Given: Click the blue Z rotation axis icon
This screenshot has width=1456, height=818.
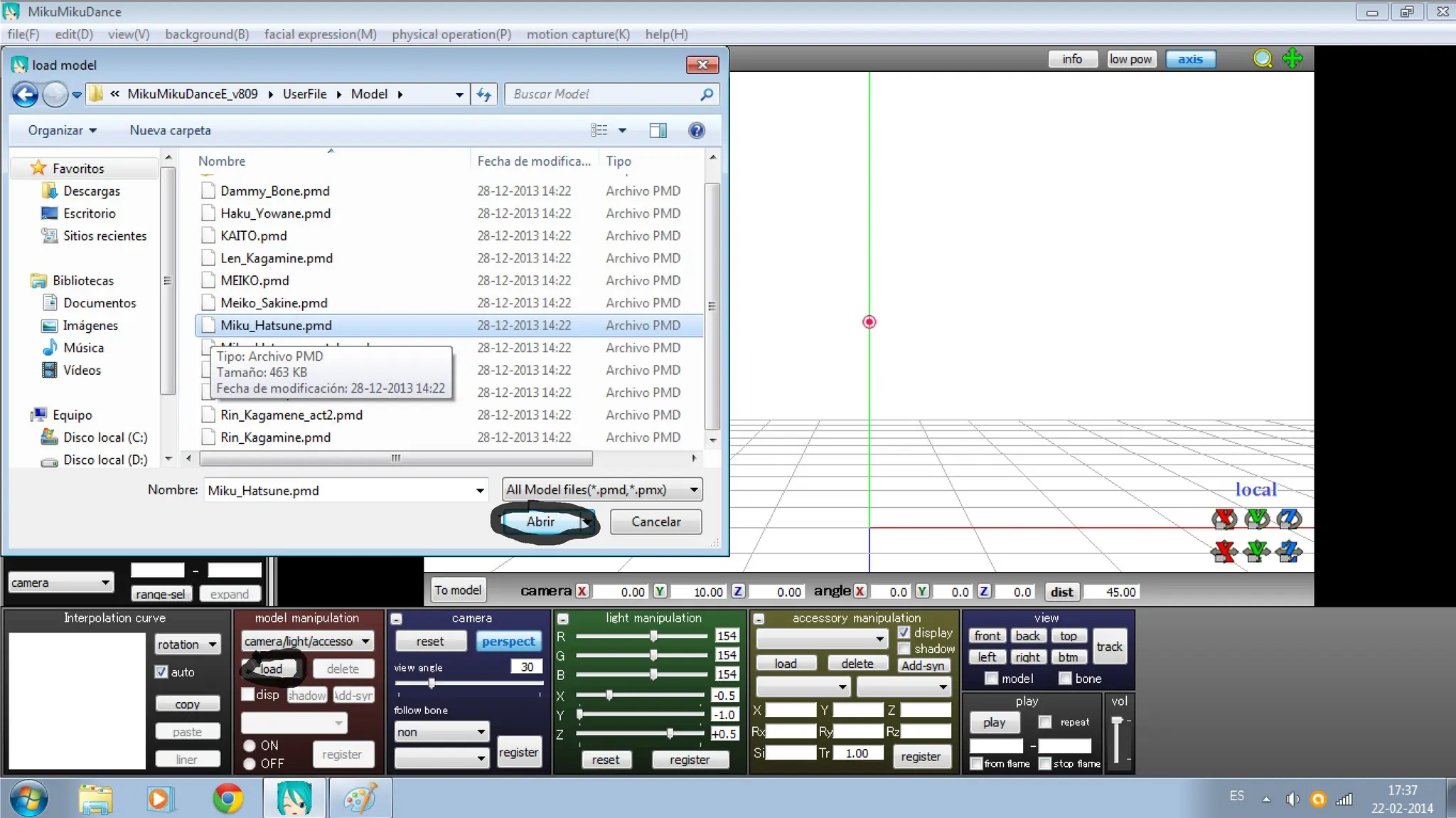Looking at the screenshot, I should 1289,519.
